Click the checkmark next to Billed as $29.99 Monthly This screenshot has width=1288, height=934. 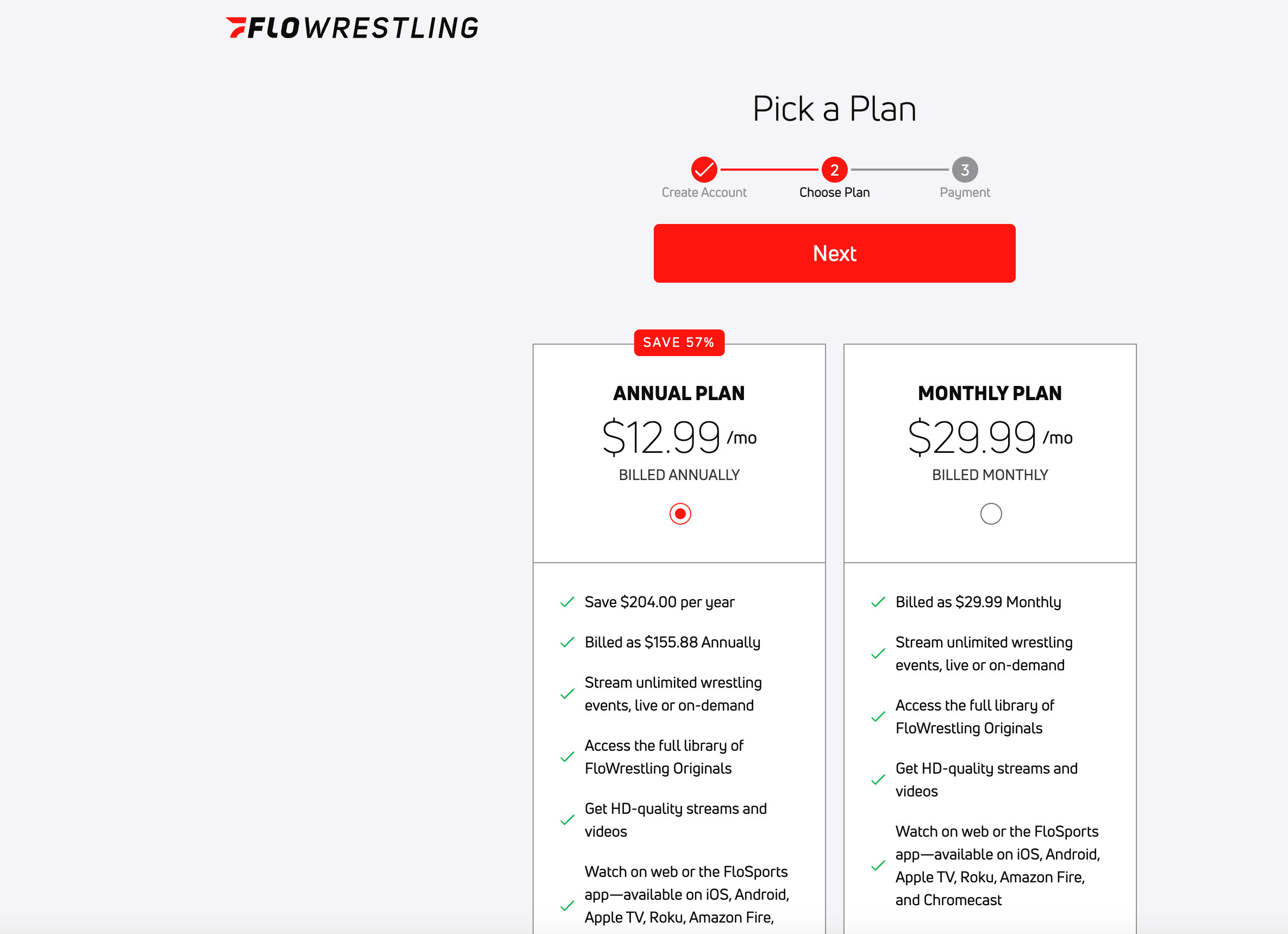tap(877, 602)
